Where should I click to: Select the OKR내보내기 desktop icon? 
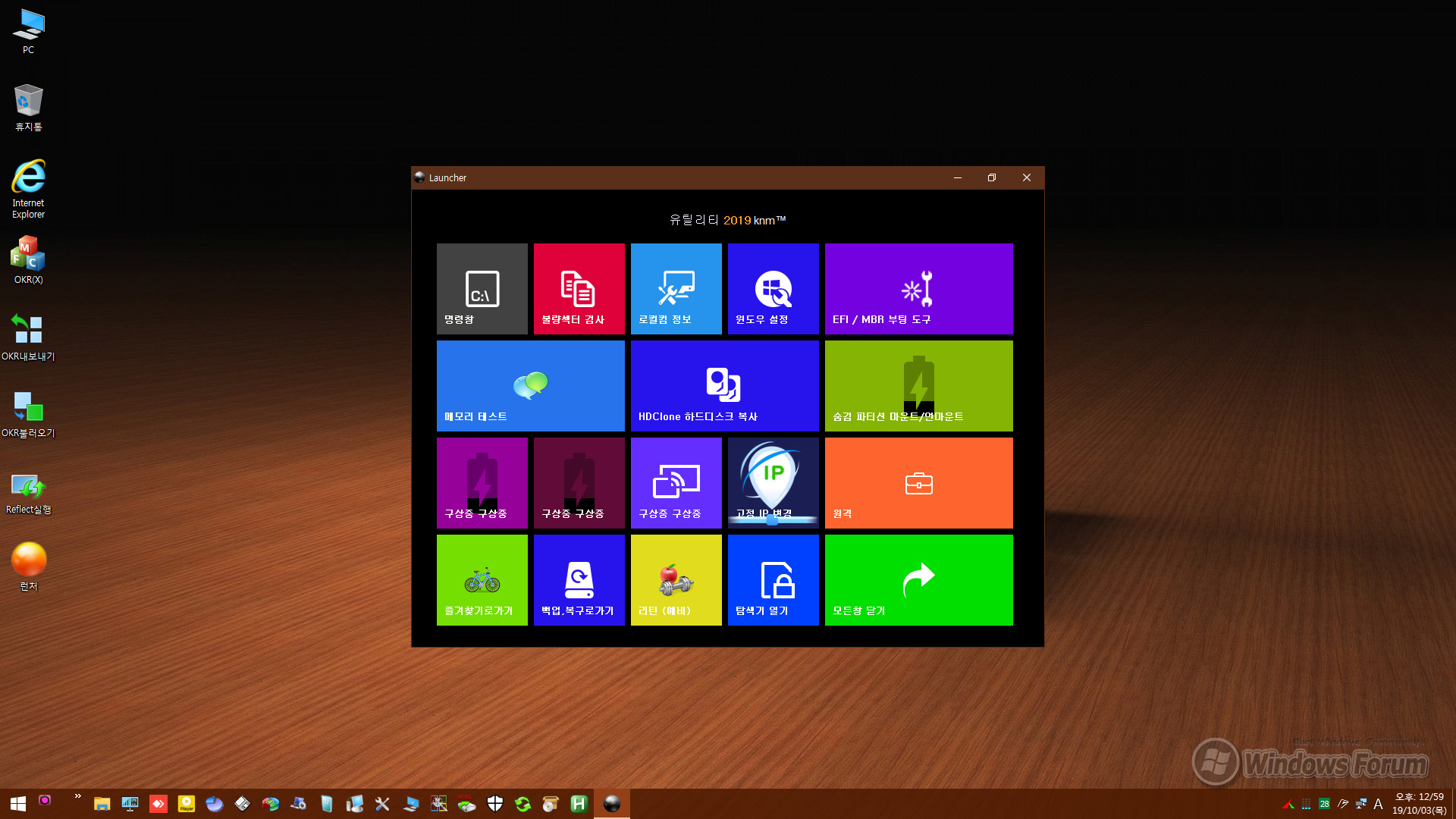pyautogui.click(x=28, y=338)
